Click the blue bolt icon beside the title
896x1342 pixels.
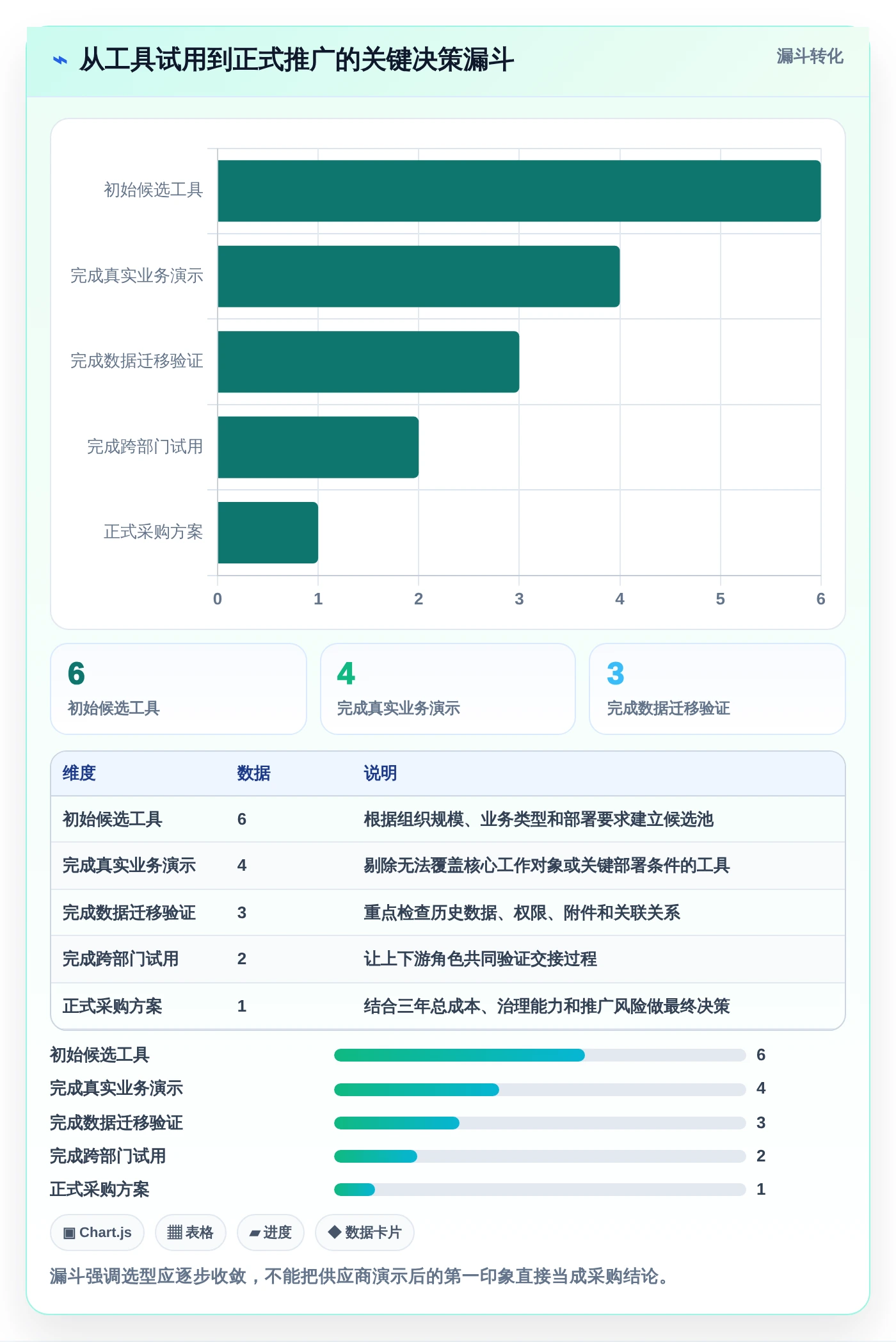pyautogui.click(x=60, y=60)
